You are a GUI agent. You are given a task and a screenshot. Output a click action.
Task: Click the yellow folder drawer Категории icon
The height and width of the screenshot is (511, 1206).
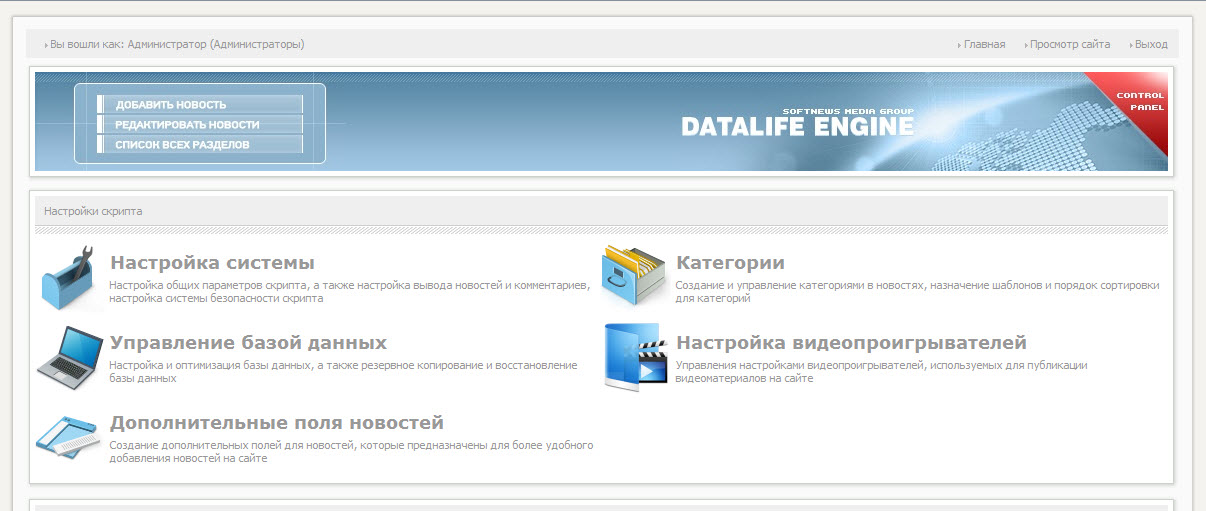click(x=635, y=275)
